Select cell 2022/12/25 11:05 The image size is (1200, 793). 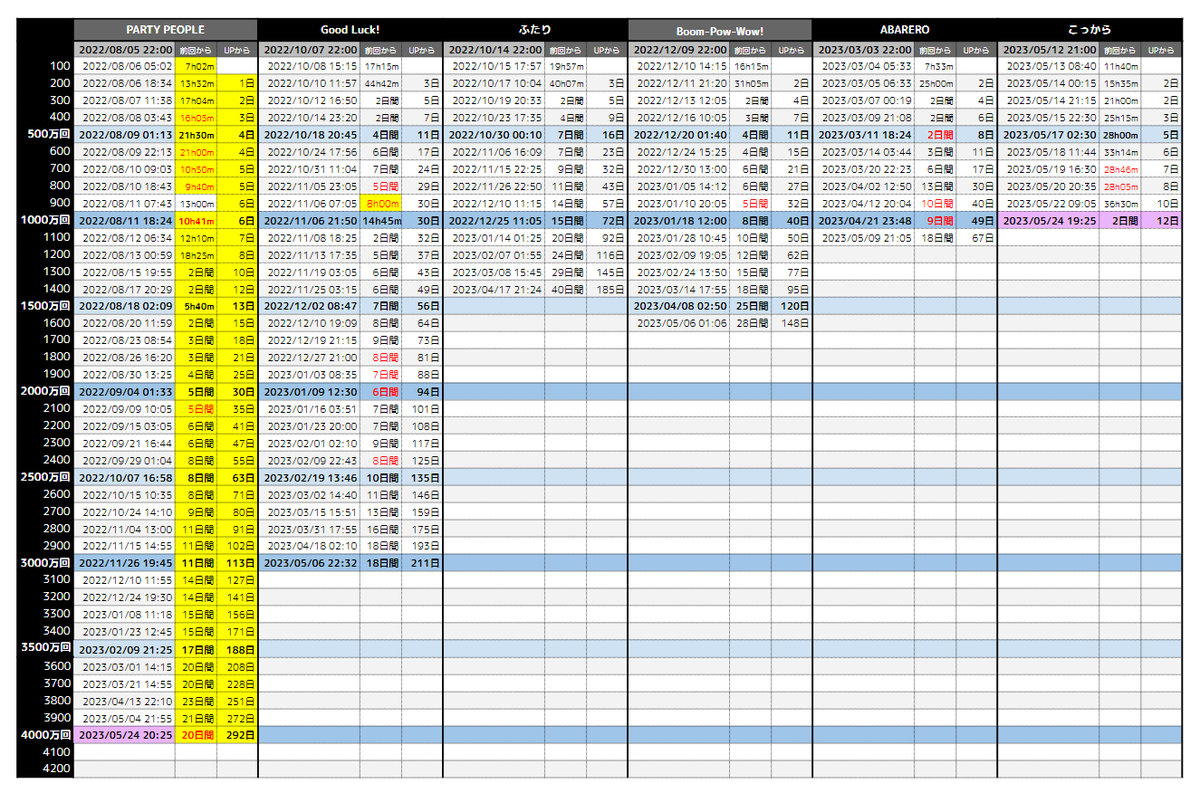(x=494, y=219)
